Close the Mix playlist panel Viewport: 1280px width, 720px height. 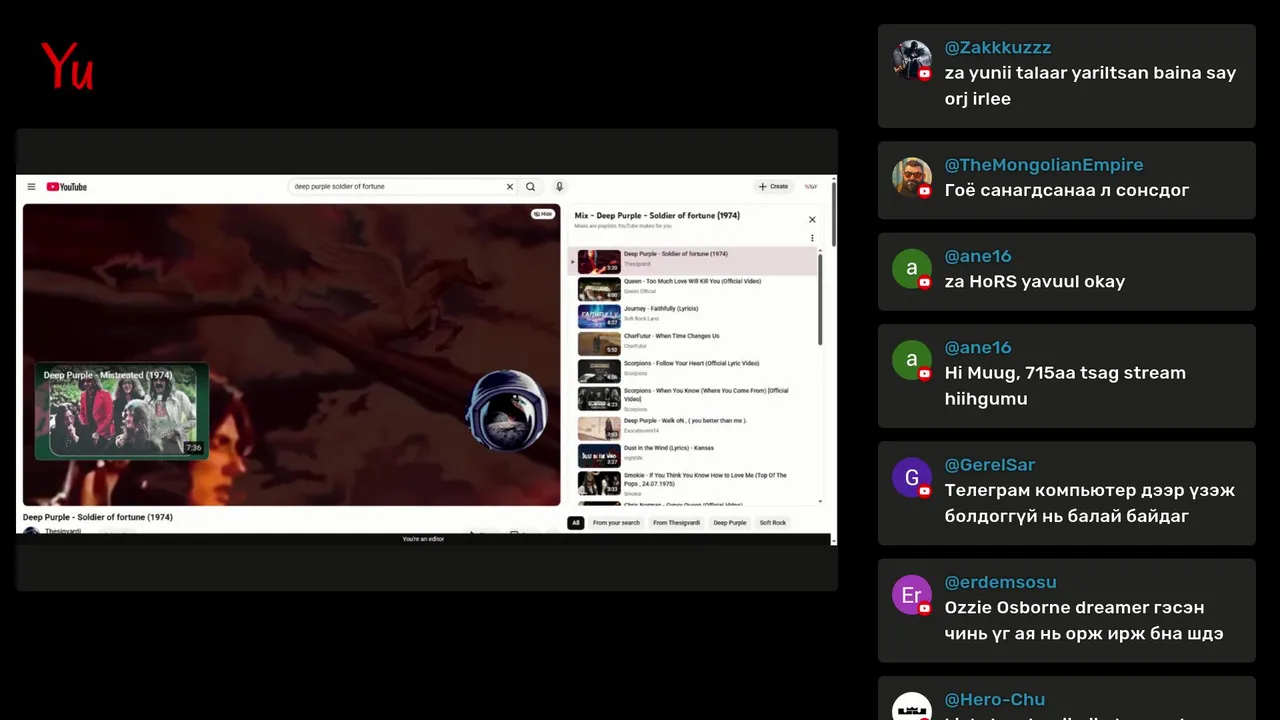pos(812,219)
